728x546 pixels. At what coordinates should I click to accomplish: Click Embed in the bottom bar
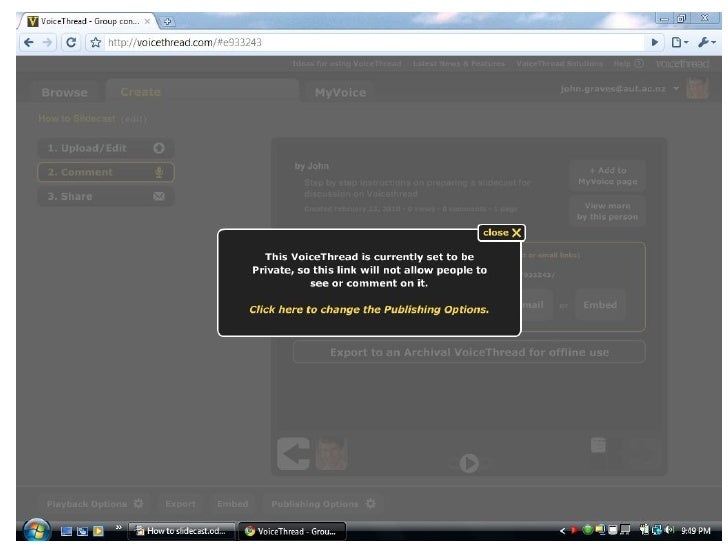232,504
